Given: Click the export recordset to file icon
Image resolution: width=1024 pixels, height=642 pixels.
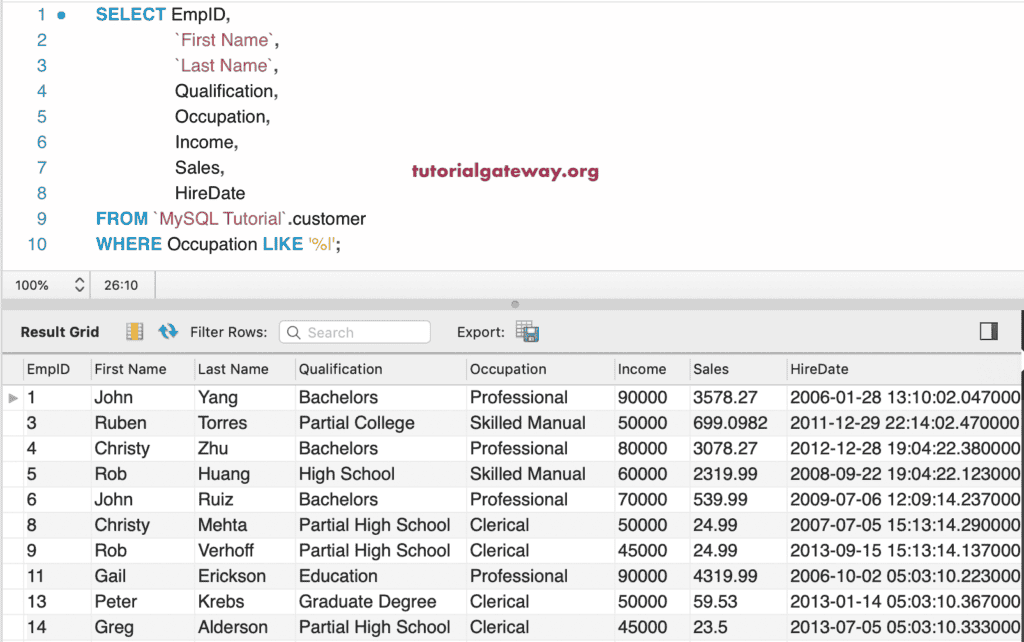Looking at the screenshot, I should (x=527, y=332).
